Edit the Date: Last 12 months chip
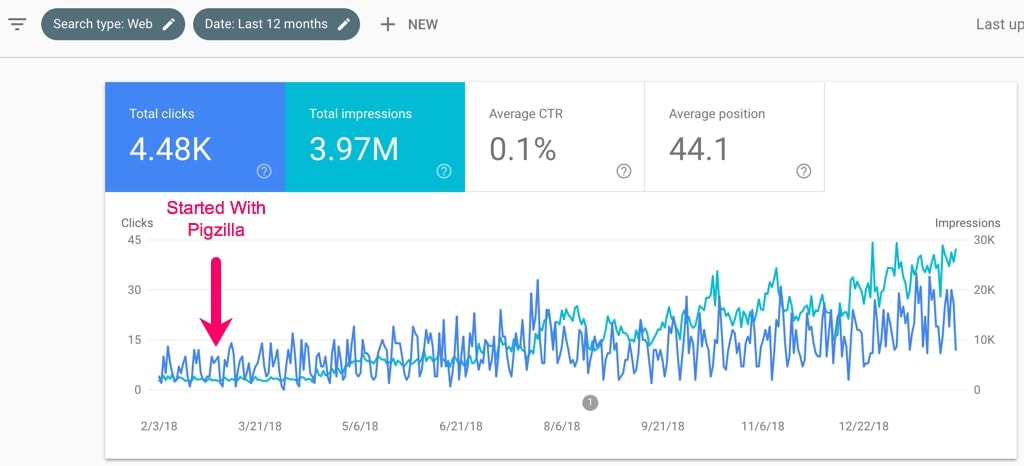Image resolution: width=1024 pixels, height=466 pixels. [276, 24]
